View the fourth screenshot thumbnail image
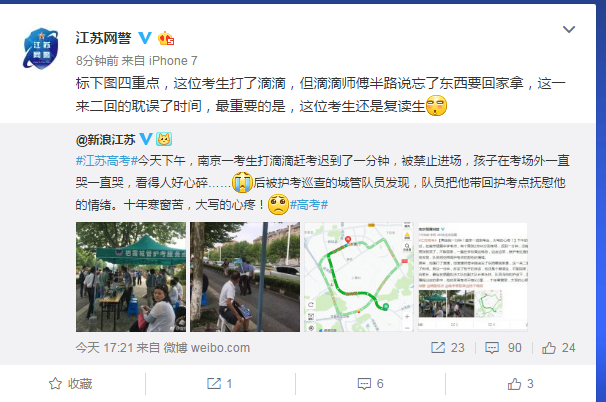 click(473, 277)
